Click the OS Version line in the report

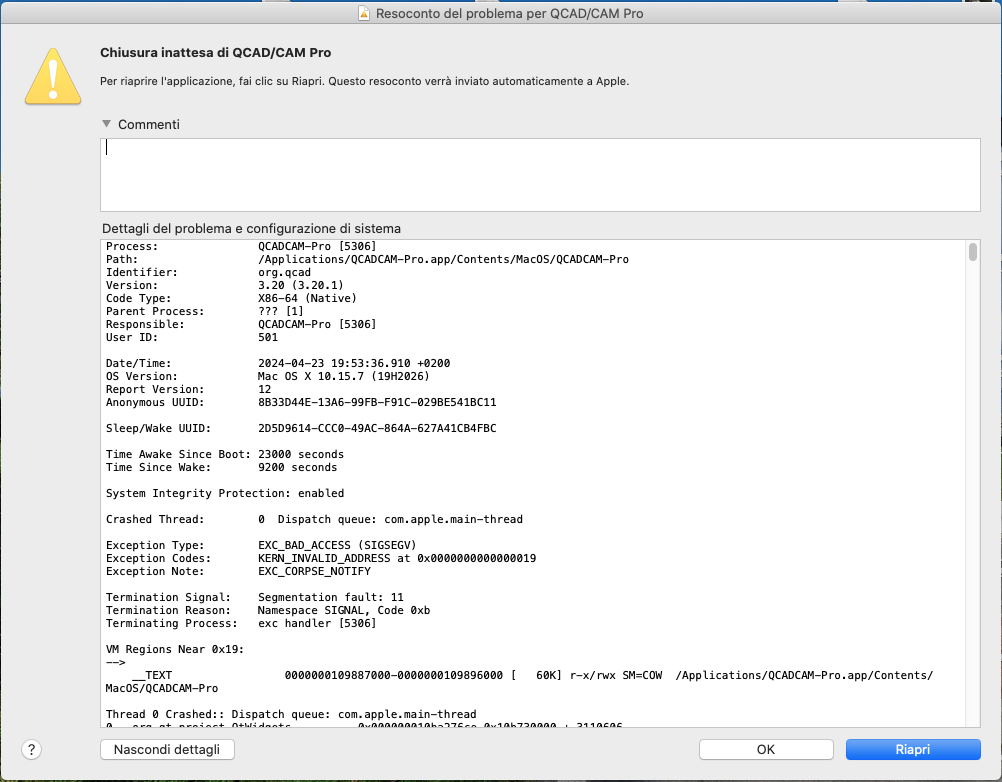click(x=290, y=376)
